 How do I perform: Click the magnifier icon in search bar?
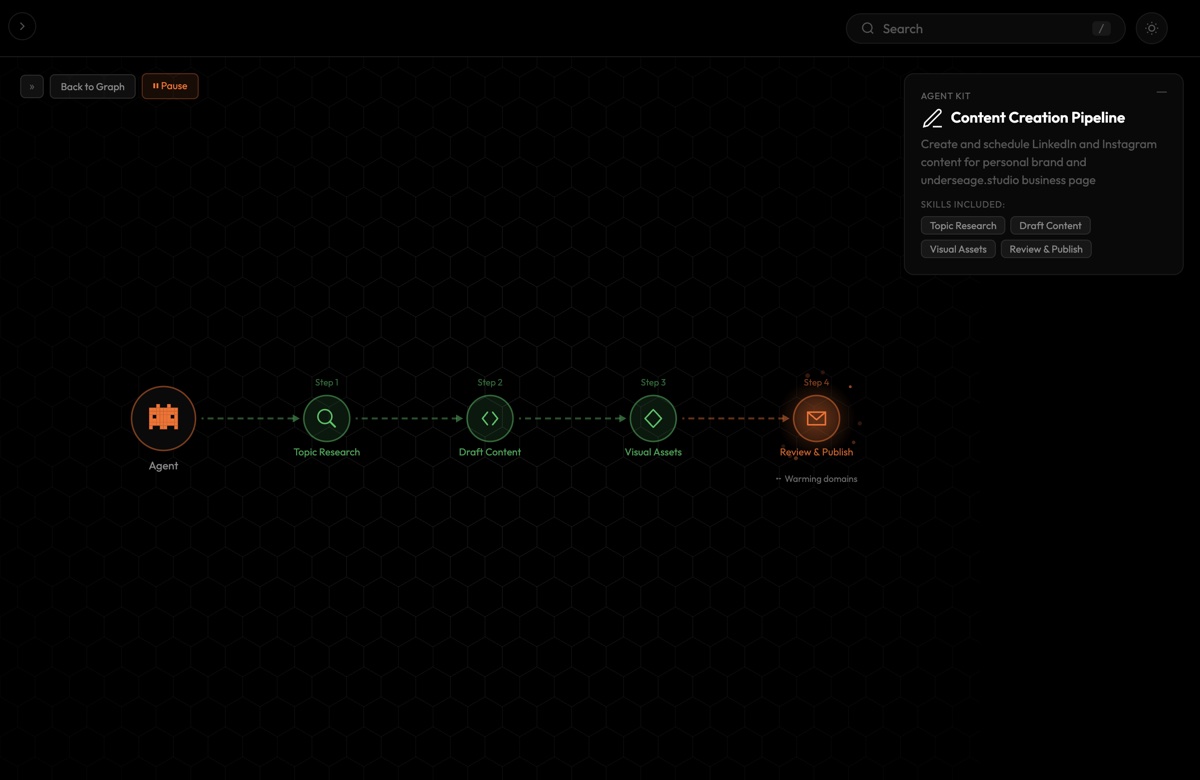[868, 29]
